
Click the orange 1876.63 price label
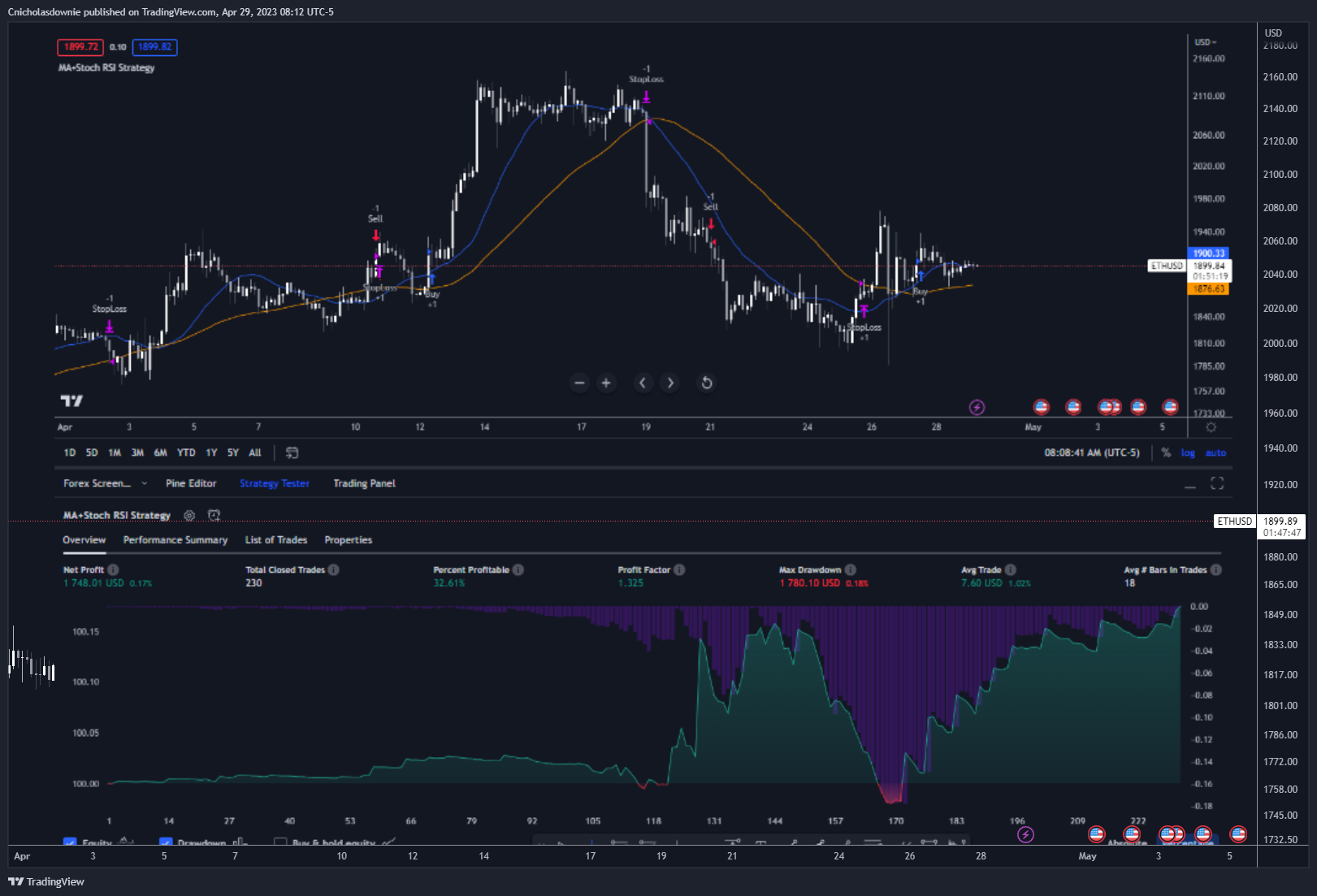tap(1208, 288)
